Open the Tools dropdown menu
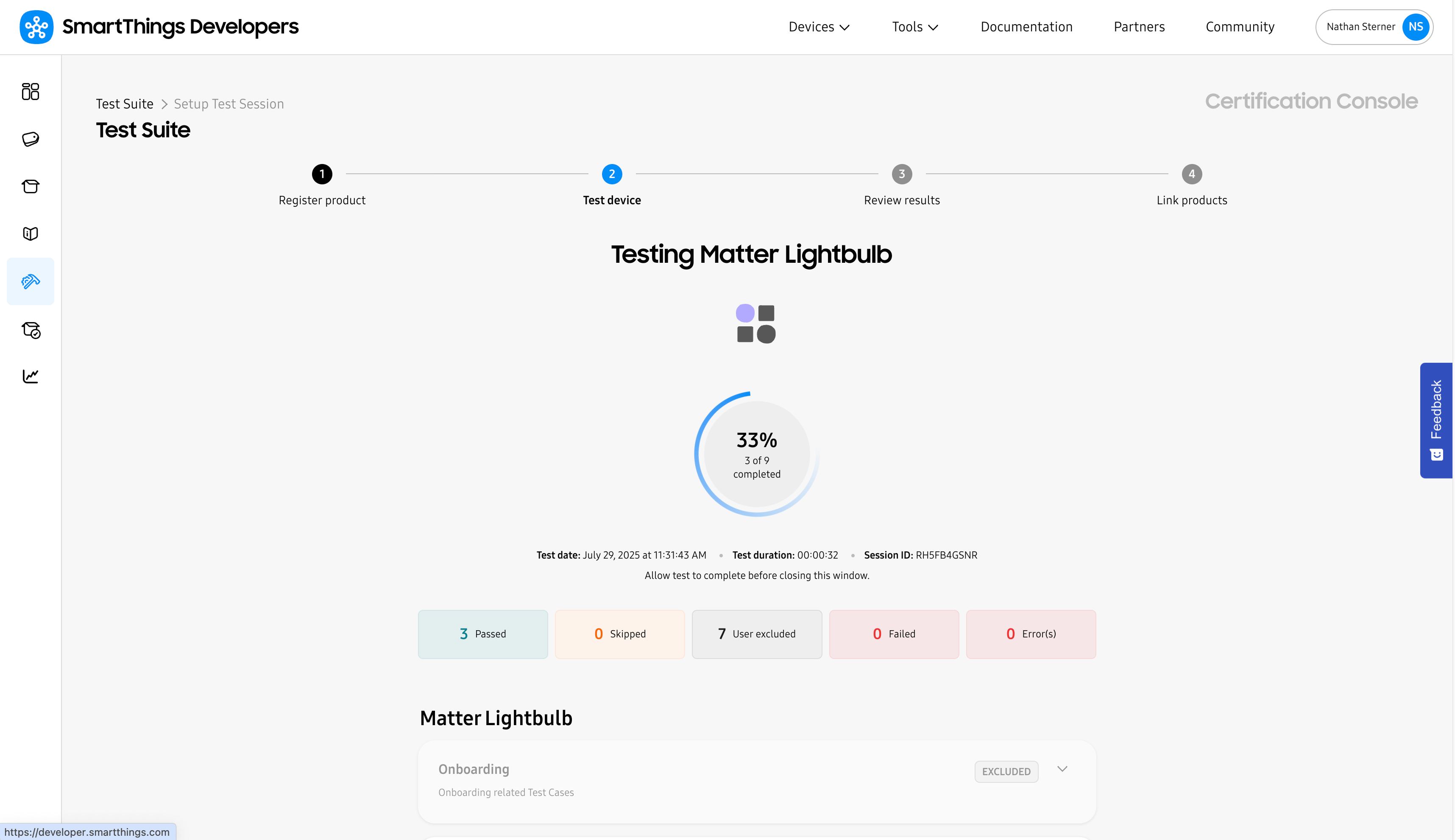 click(915, 27)
